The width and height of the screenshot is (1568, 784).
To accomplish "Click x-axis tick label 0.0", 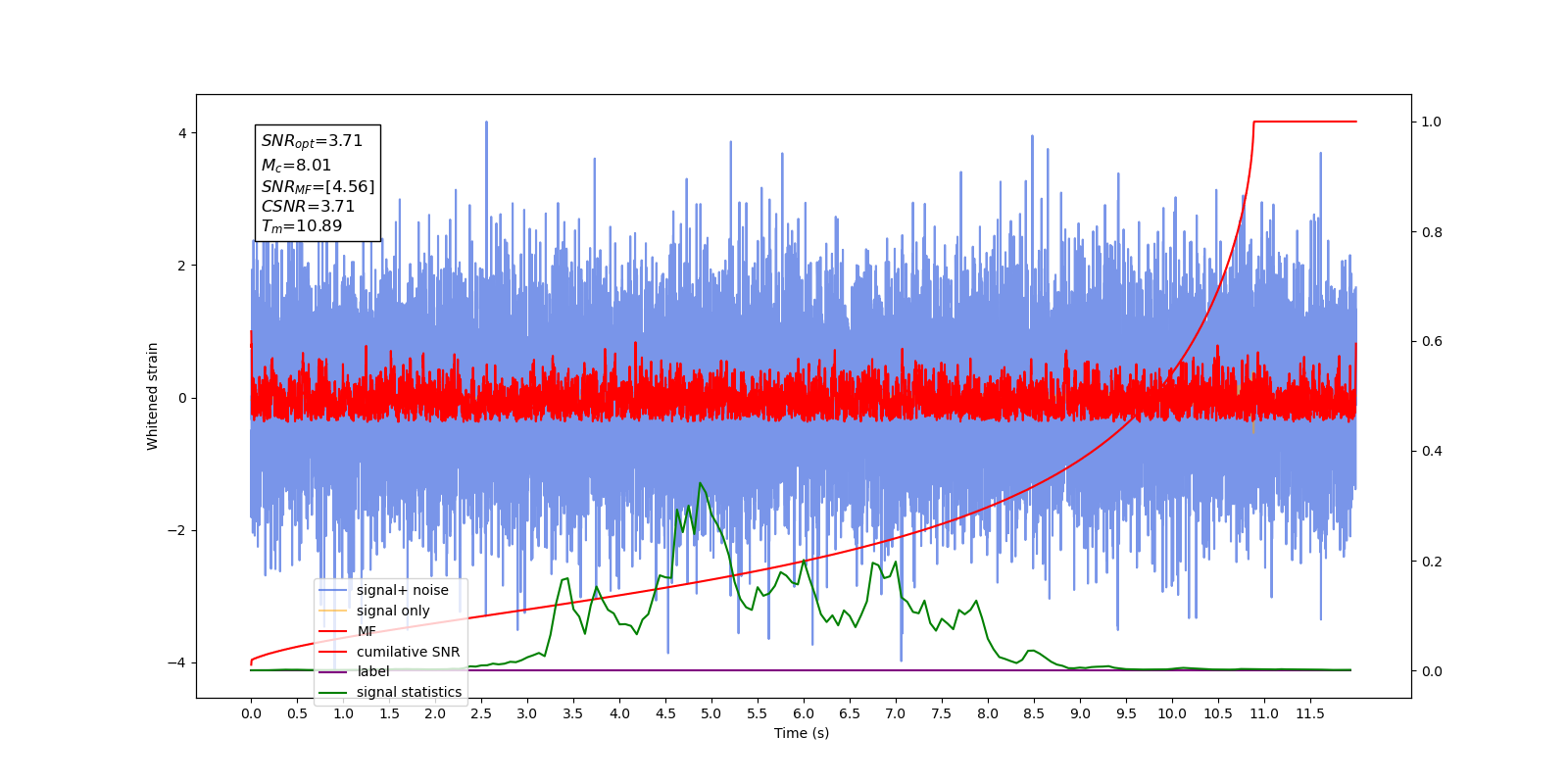I will click(251, 713).
